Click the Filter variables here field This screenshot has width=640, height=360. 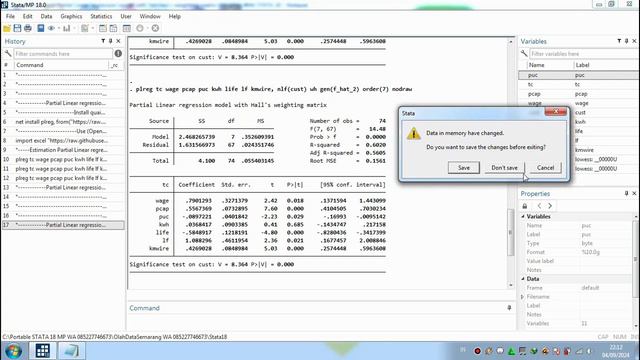click(x=584, y=53)
